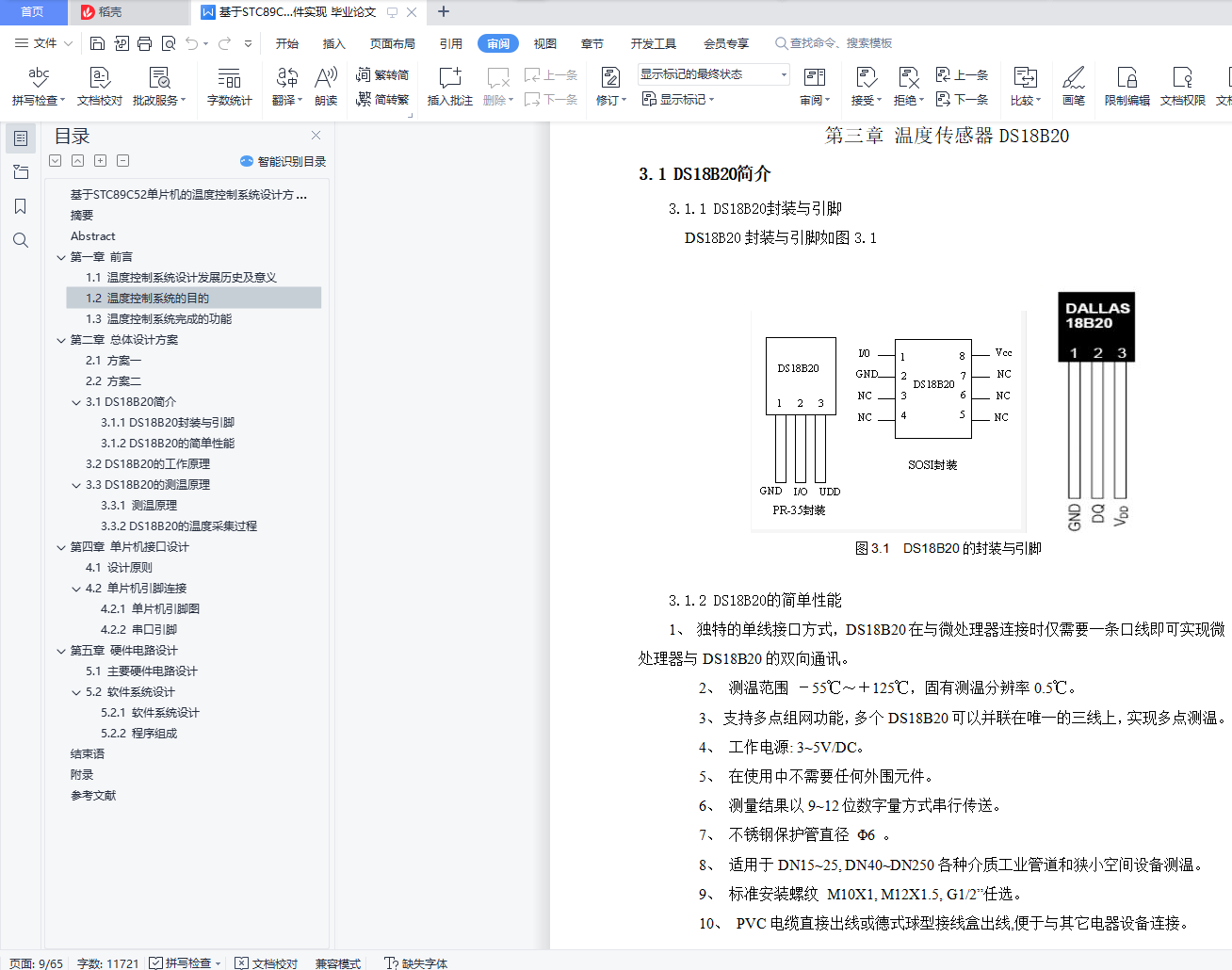Open the outline/TOC panel sidebar icon
This screenshot has width=1232, height=970.
(21, 138)
